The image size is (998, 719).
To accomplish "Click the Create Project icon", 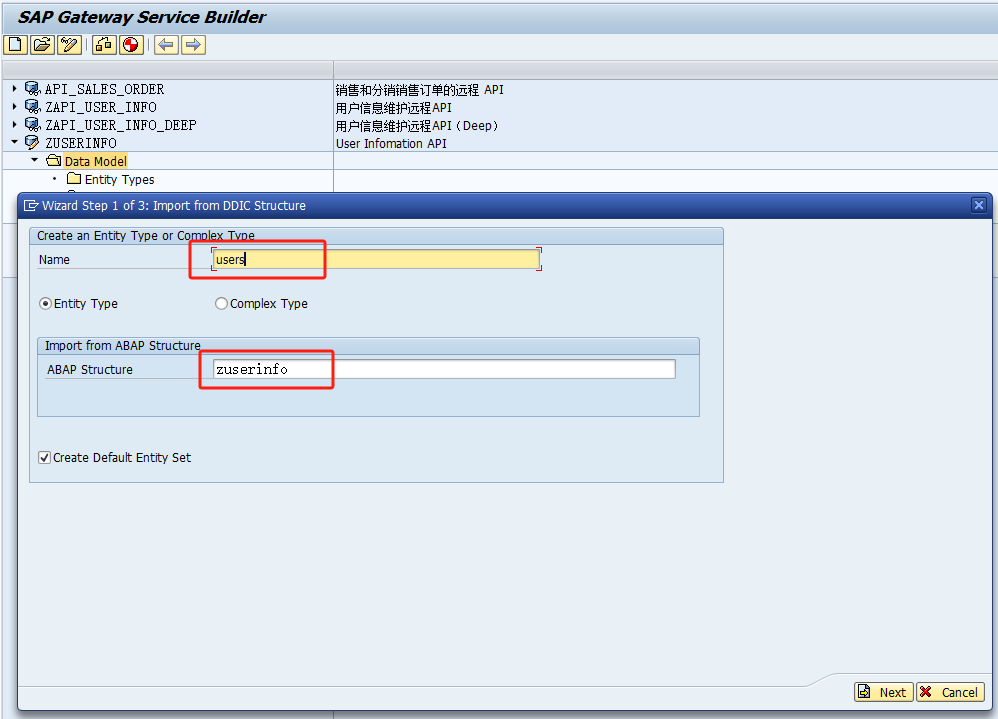I will [x=14, y=44].
